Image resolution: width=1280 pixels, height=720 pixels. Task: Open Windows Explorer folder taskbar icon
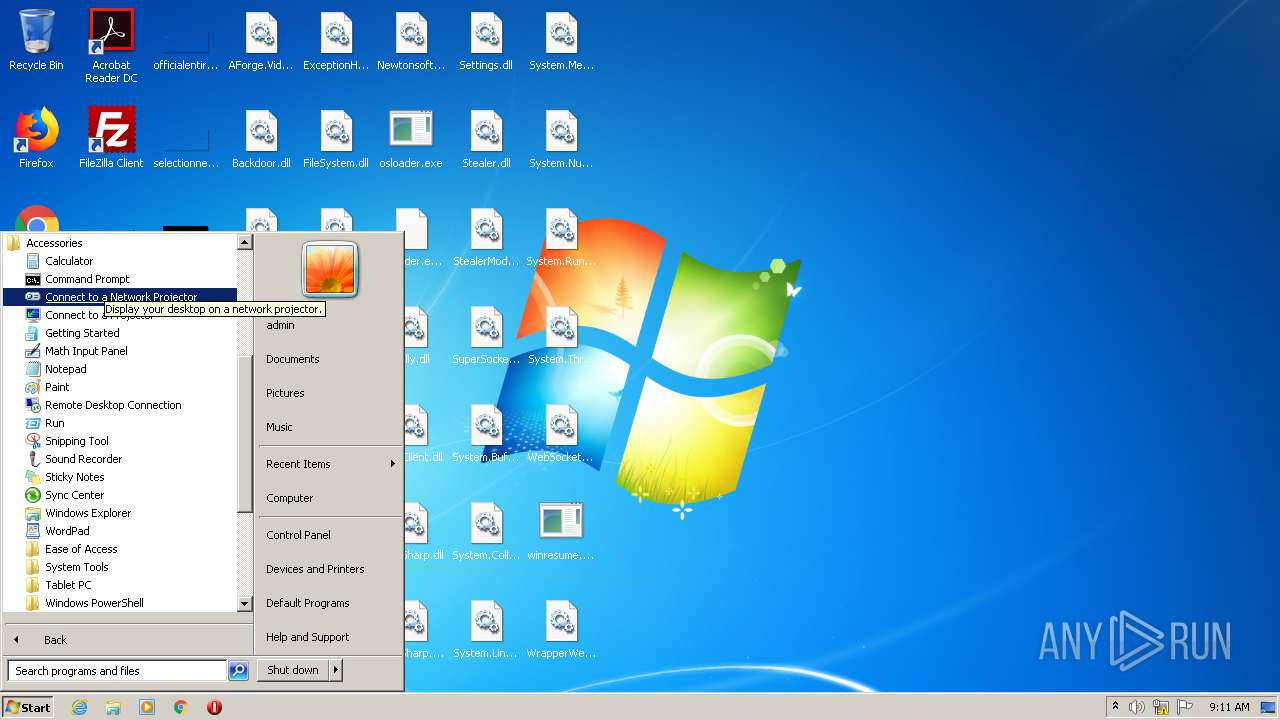[x=113, y=707]
